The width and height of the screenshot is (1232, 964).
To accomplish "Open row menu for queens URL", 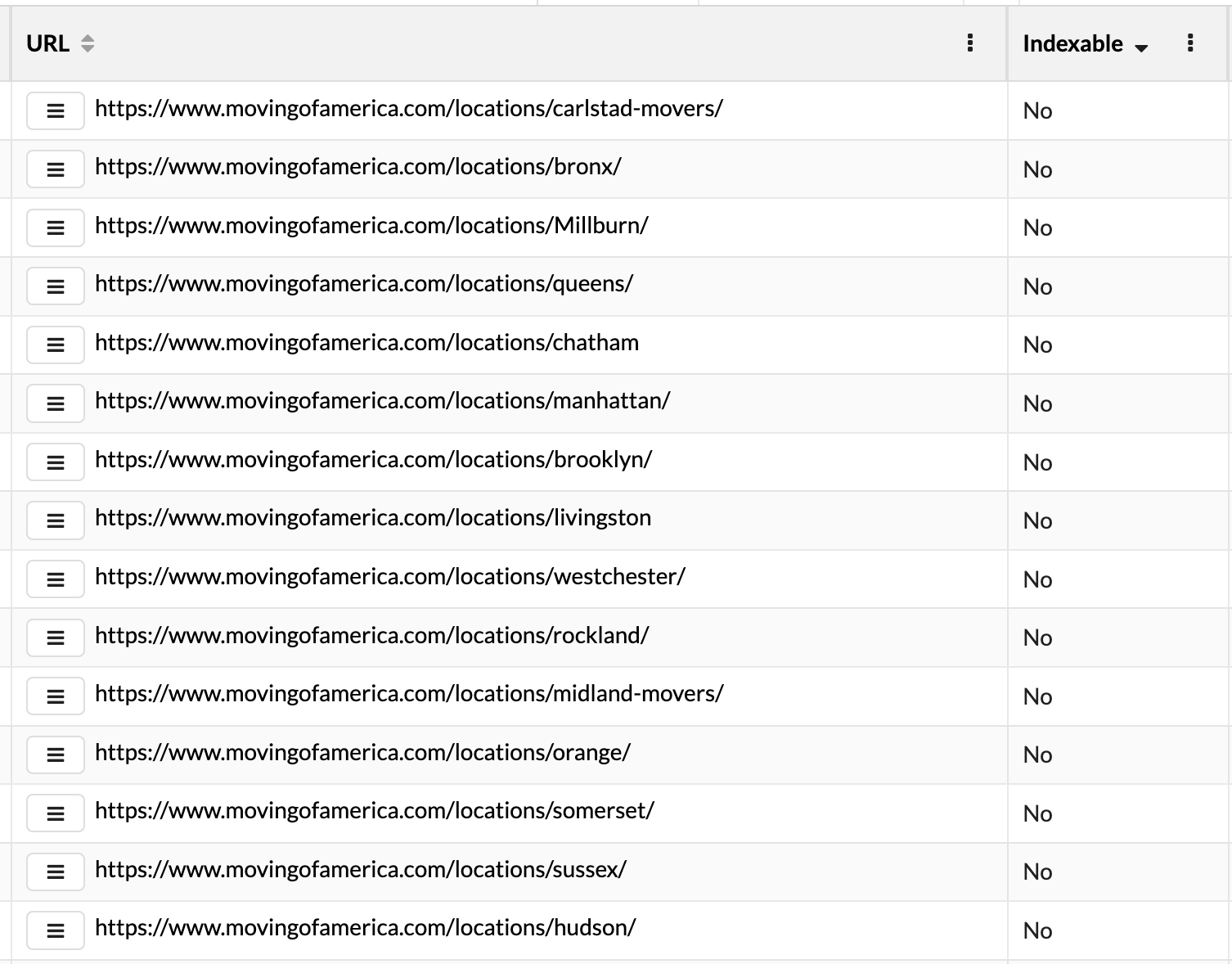I will tap(56, 286).
